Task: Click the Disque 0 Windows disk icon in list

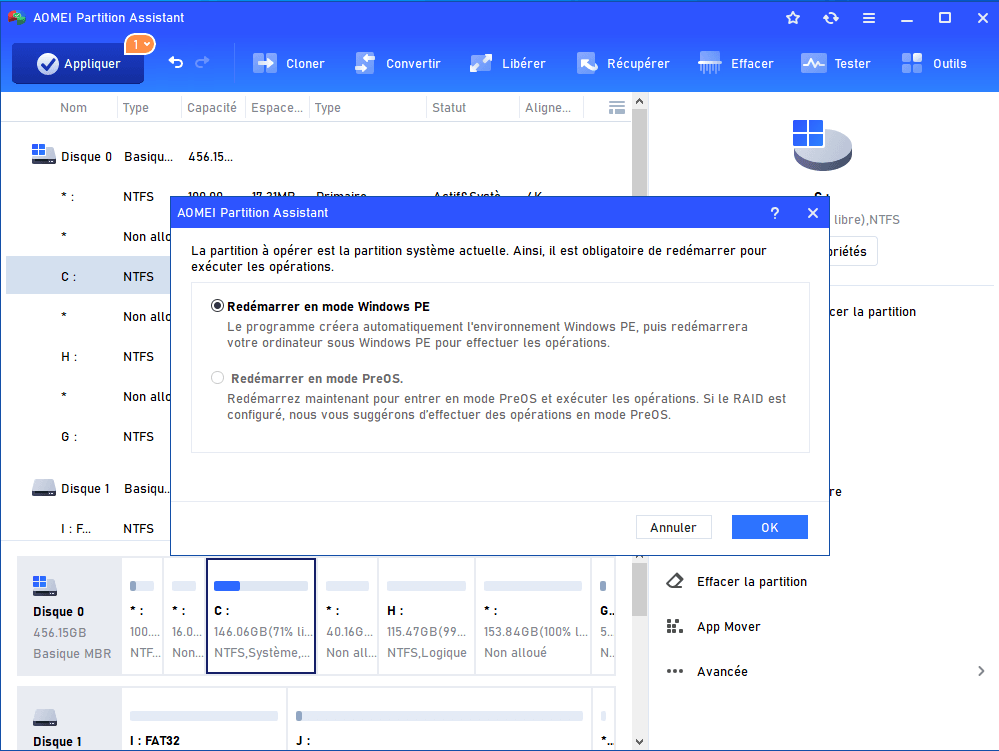Action: click(x=43, y=155)
